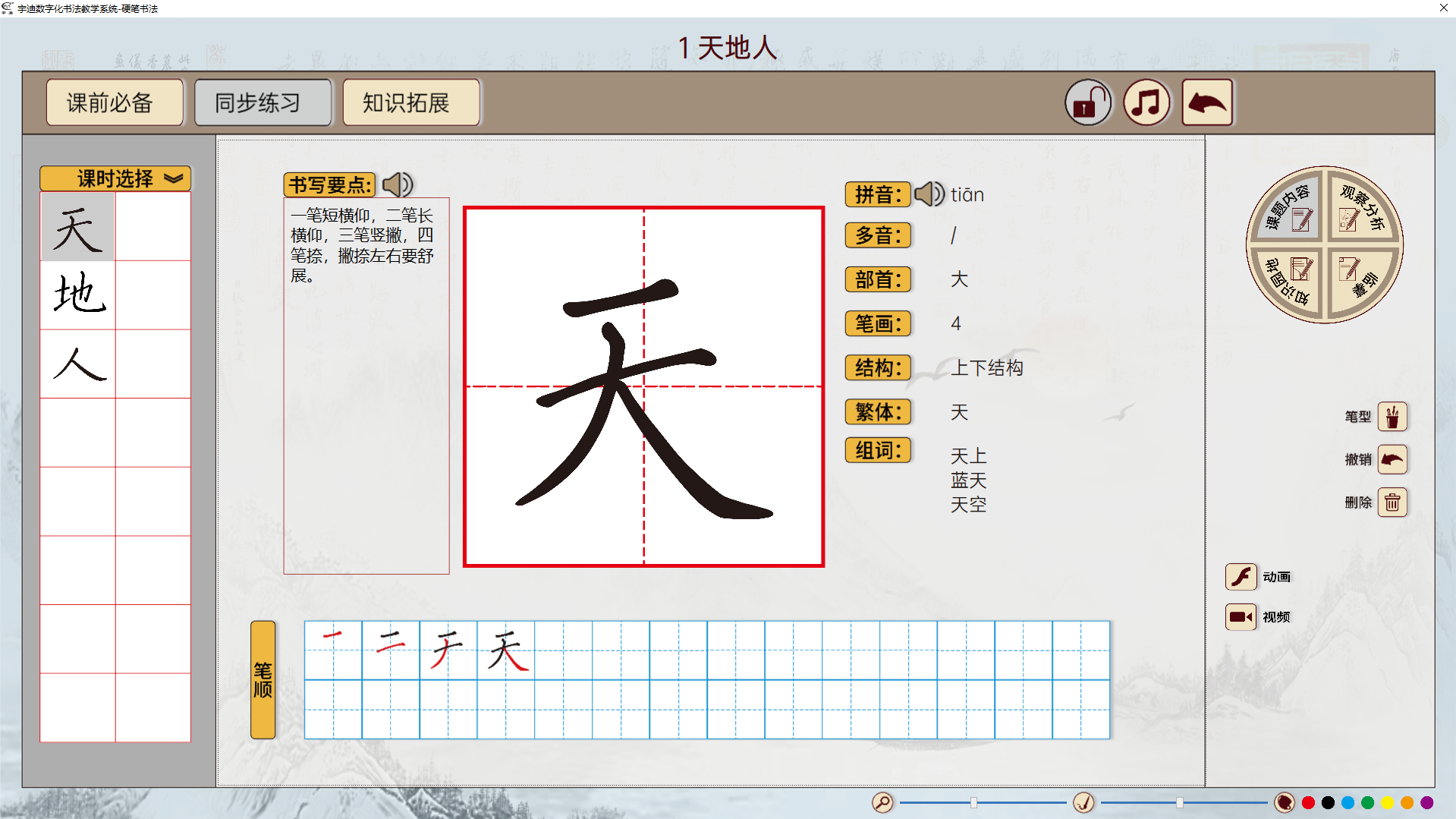Click the 撤销 undo arrow icon

1392,459
